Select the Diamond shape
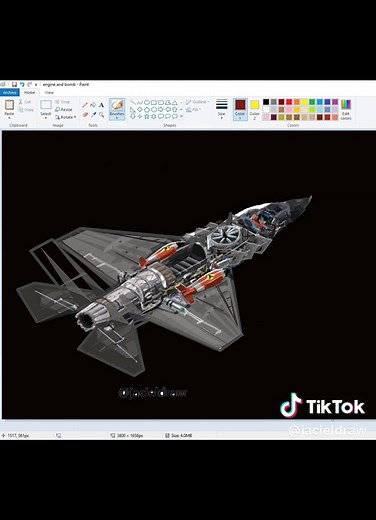376x520 pixels. [x=140, y=109]
